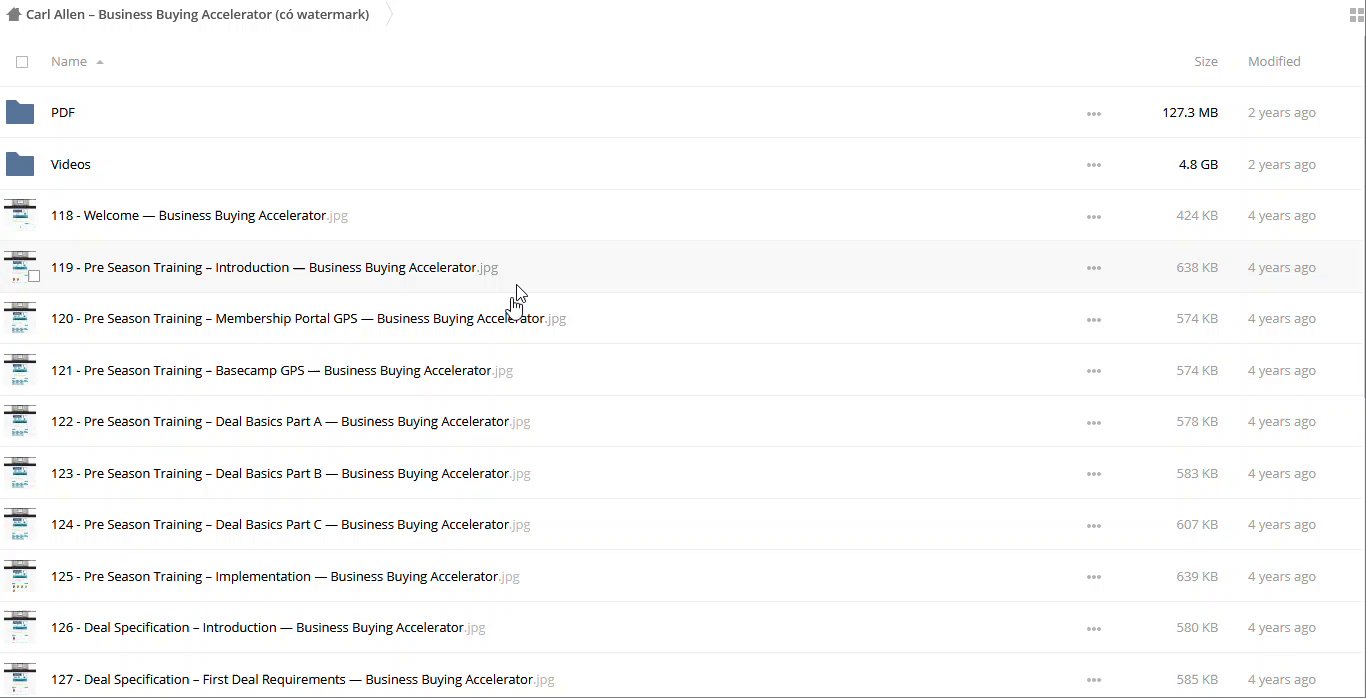Click the 607 KB size value
Viewport: 1366px width, 698px height.
tap(1197, 524)
